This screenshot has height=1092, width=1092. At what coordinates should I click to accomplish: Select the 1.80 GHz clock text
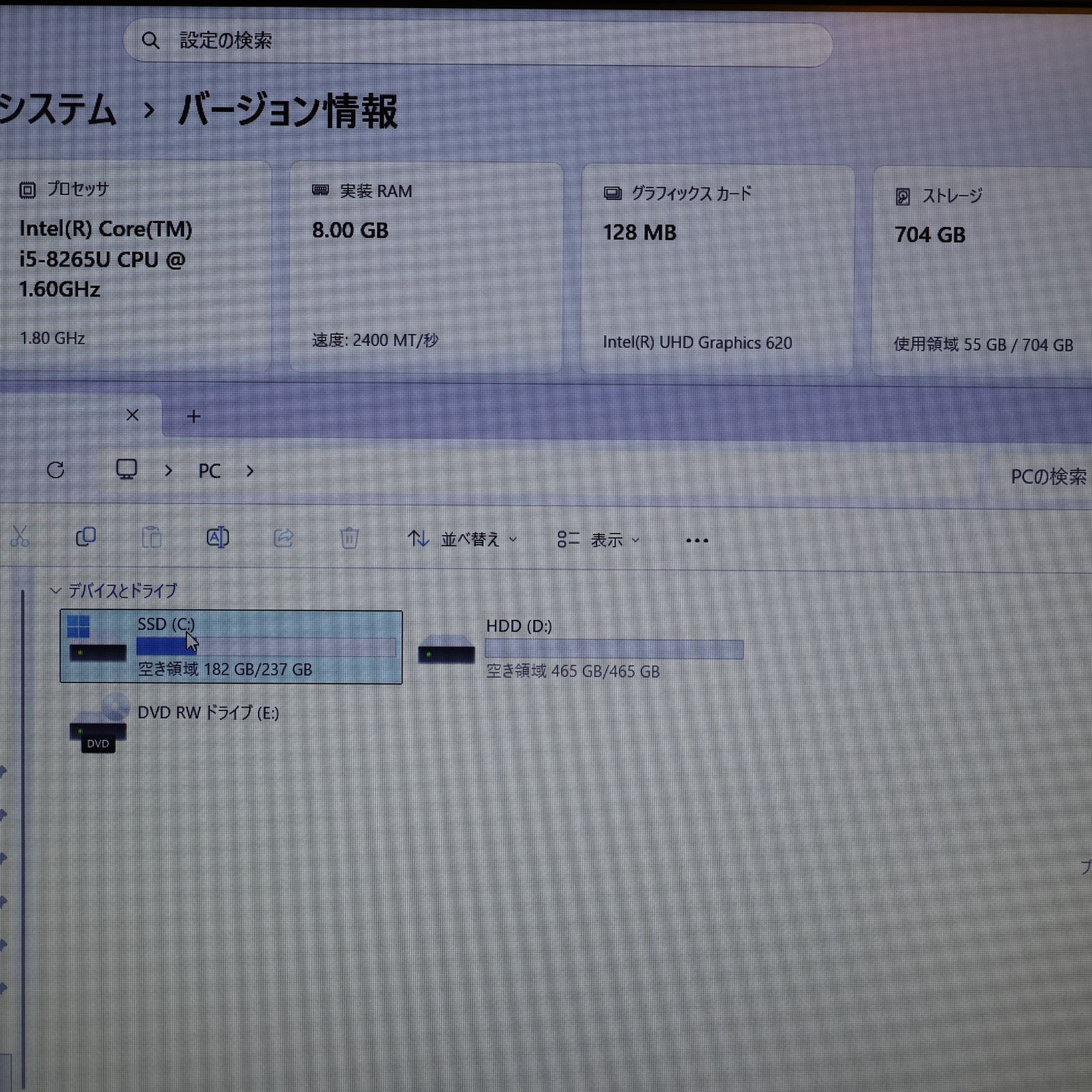pos(53,339)
